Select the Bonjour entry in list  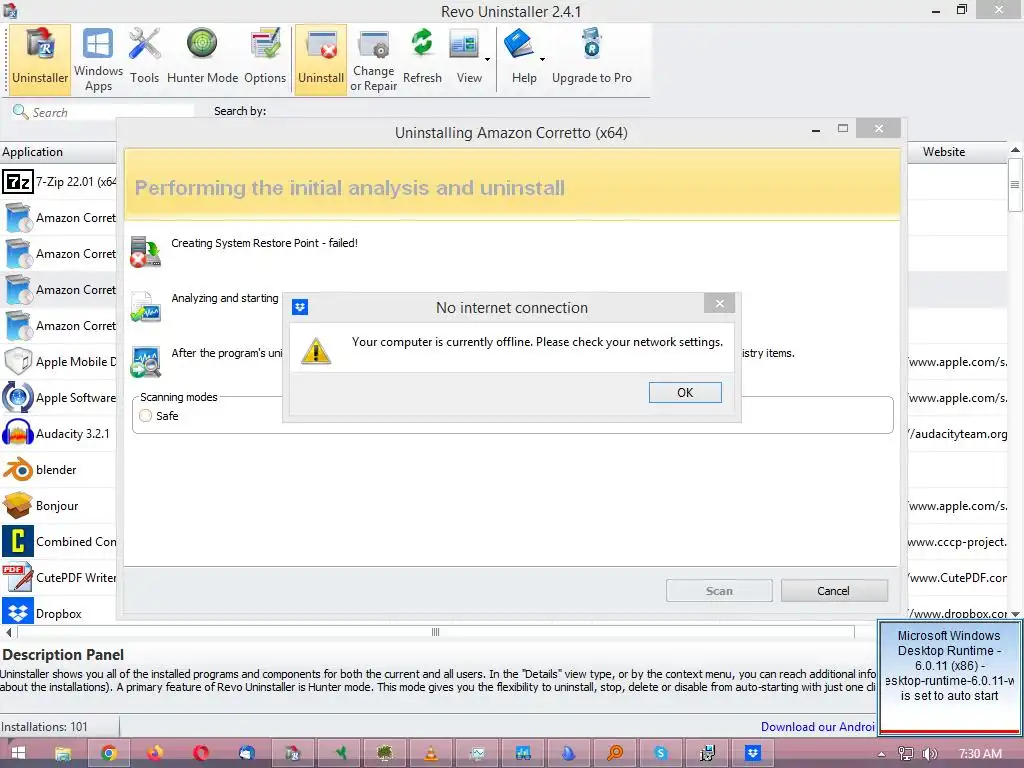(x=58, y=505)
